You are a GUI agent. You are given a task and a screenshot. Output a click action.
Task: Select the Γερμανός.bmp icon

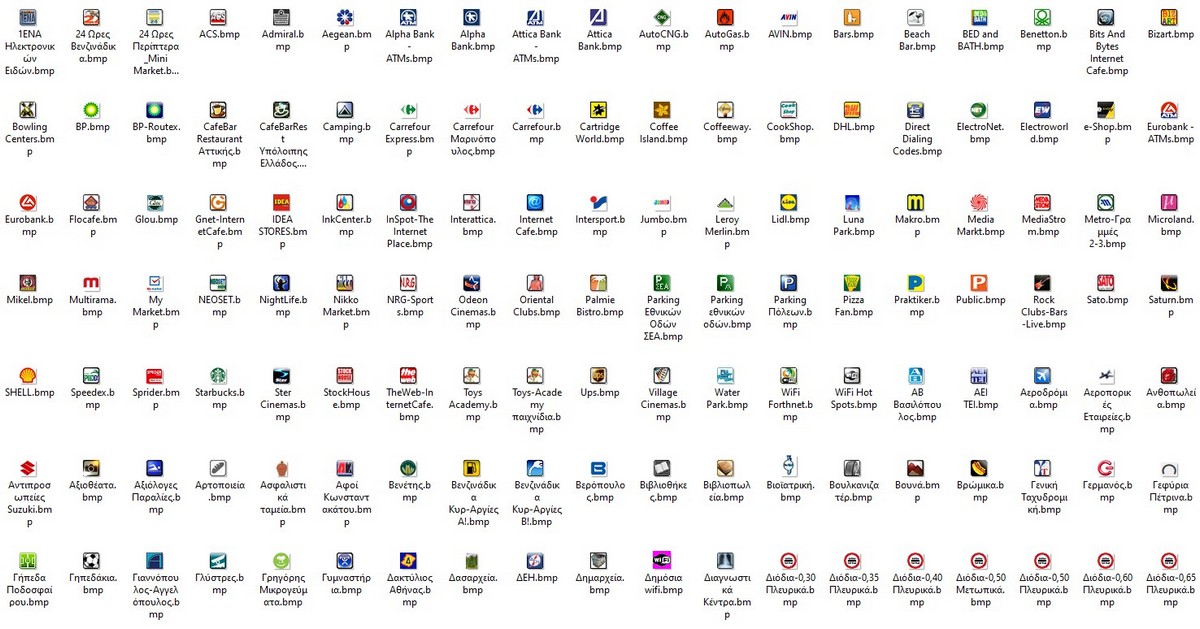pos(1106,468)
